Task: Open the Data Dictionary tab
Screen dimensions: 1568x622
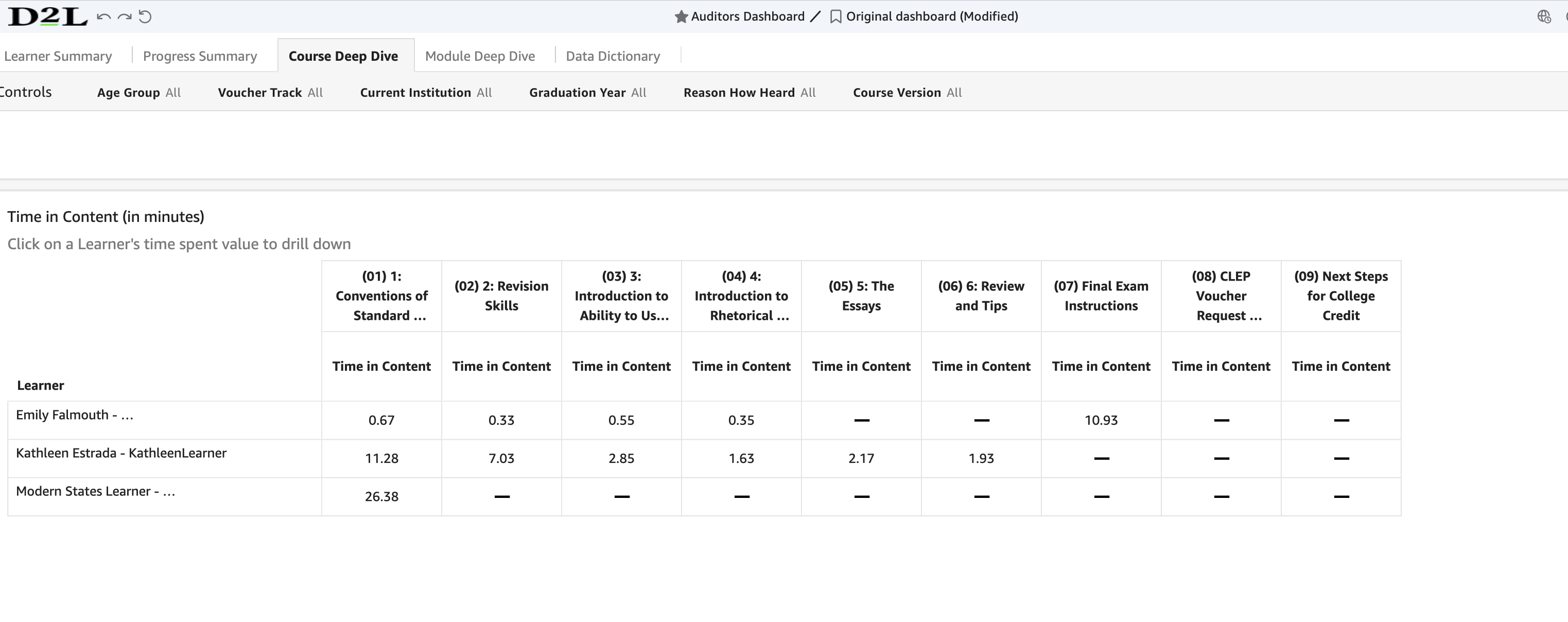Action: coord(613,56)
